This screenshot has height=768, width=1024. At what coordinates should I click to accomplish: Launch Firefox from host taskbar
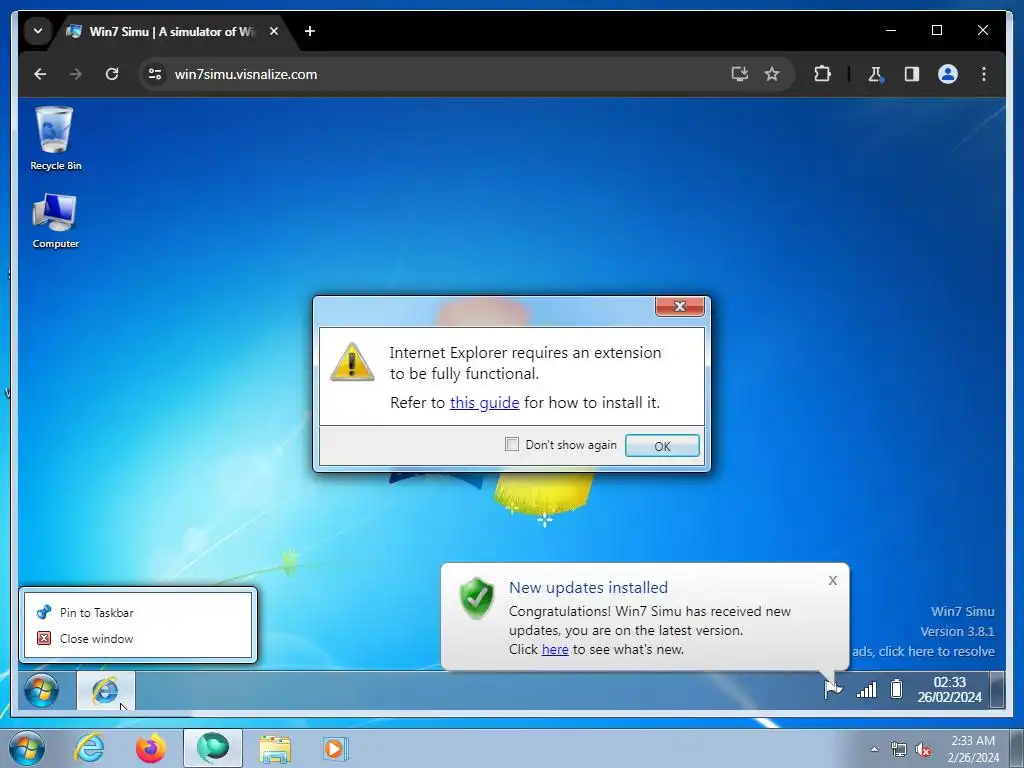tap(151, 748)
